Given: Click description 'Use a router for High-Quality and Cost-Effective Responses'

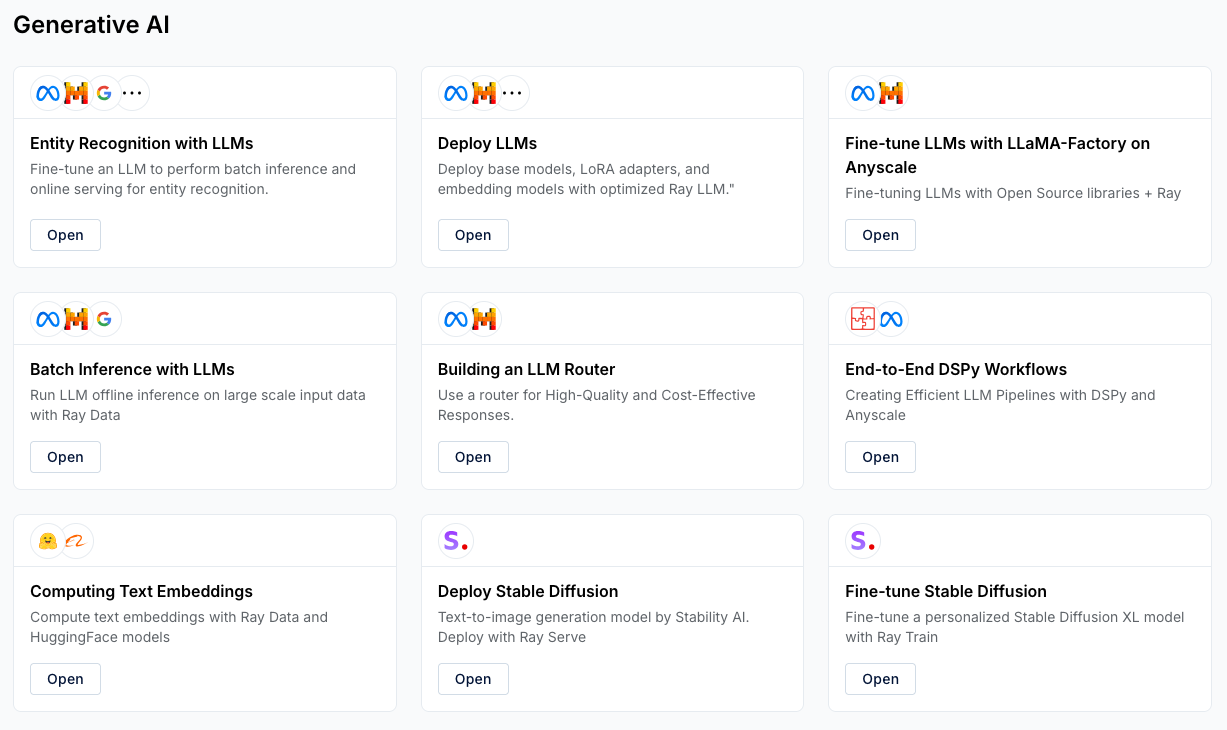Looking at the screenshot, I should 597,405.
